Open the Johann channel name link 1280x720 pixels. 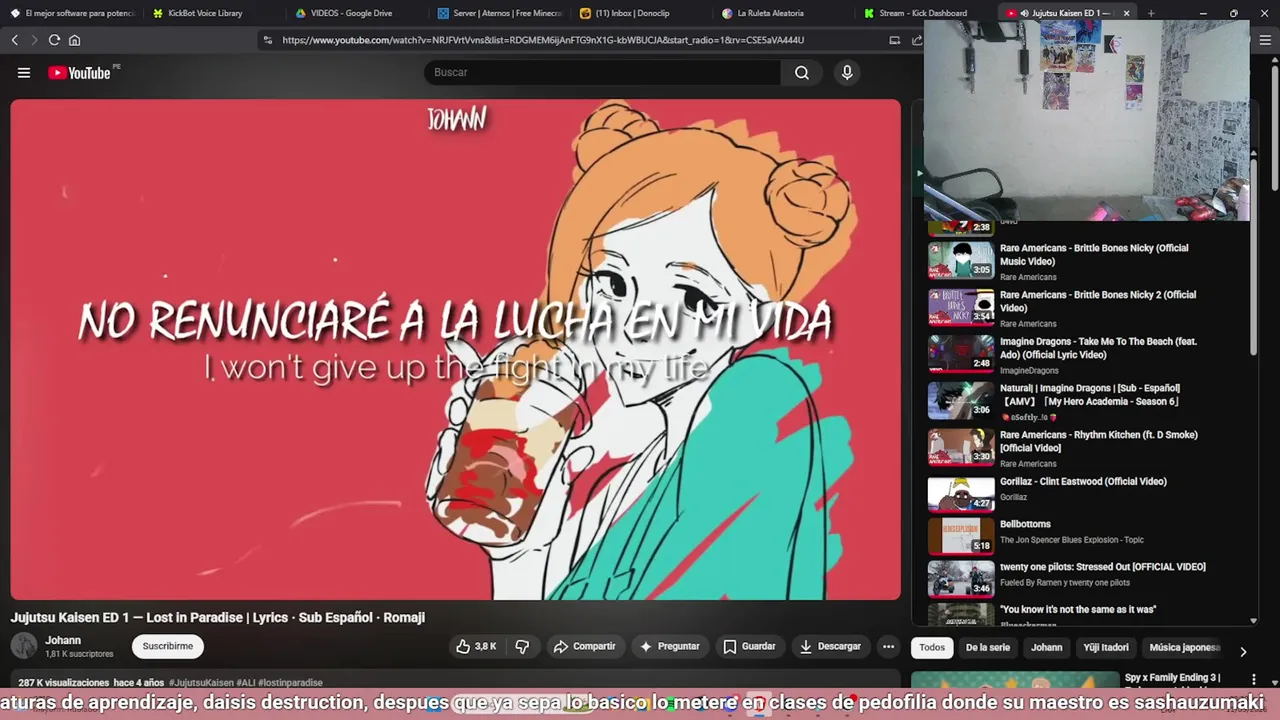(x=63, y=640)
